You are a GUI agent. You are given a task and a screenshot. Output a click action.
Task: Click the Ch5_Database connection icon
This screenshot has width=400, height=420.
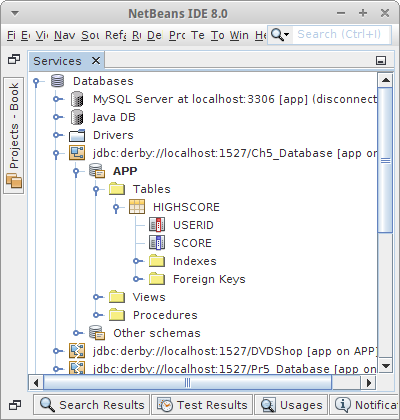click(x=77, y=153)
